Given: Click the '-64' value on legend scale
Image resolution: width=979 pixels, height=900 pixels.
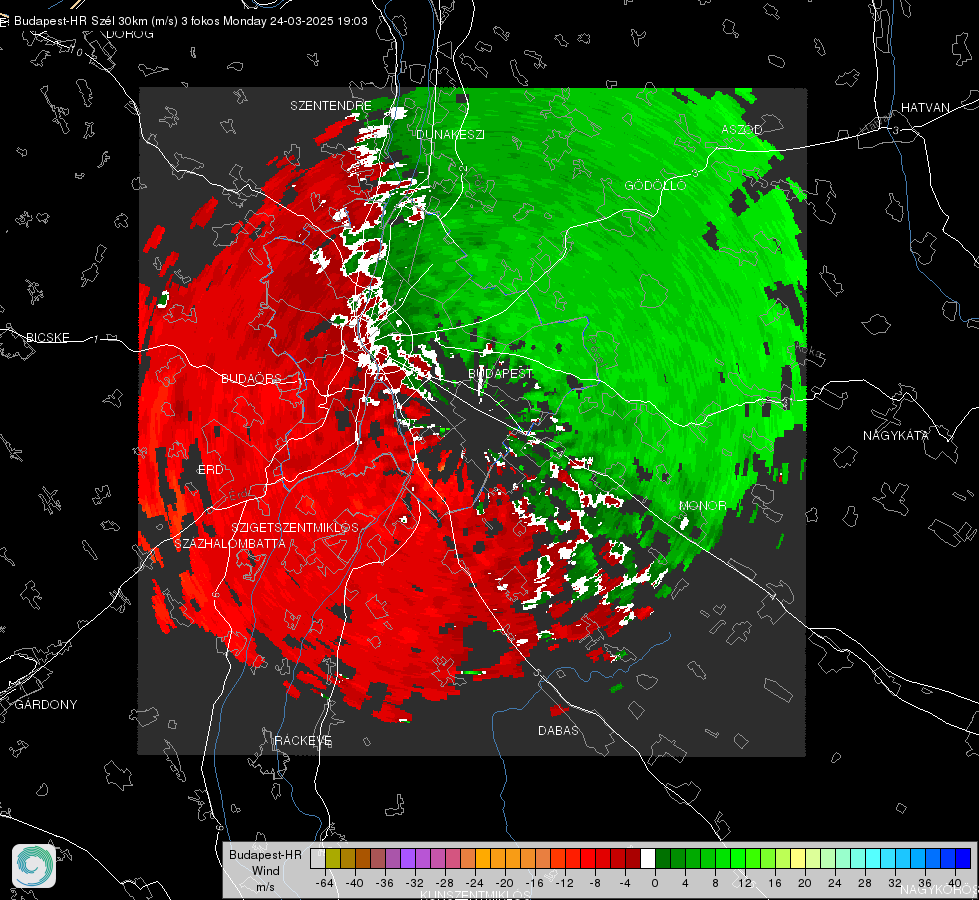Looking at the screenshot, I should coord(325,883).
